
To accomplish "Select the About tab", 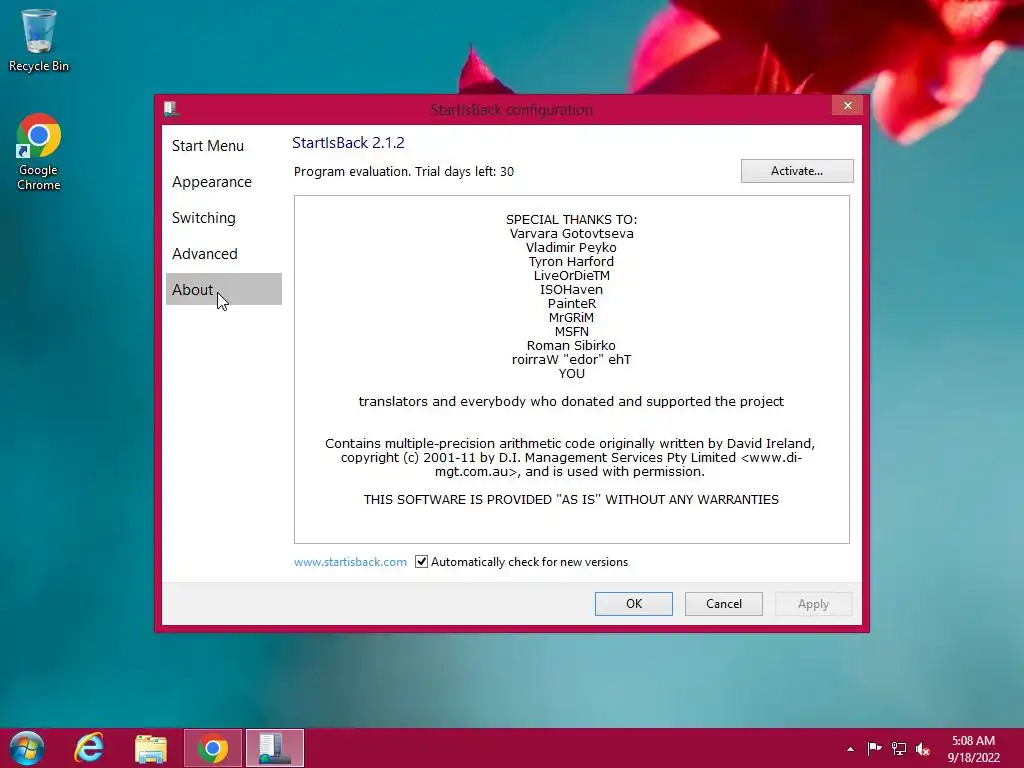I will pos(223,289).
